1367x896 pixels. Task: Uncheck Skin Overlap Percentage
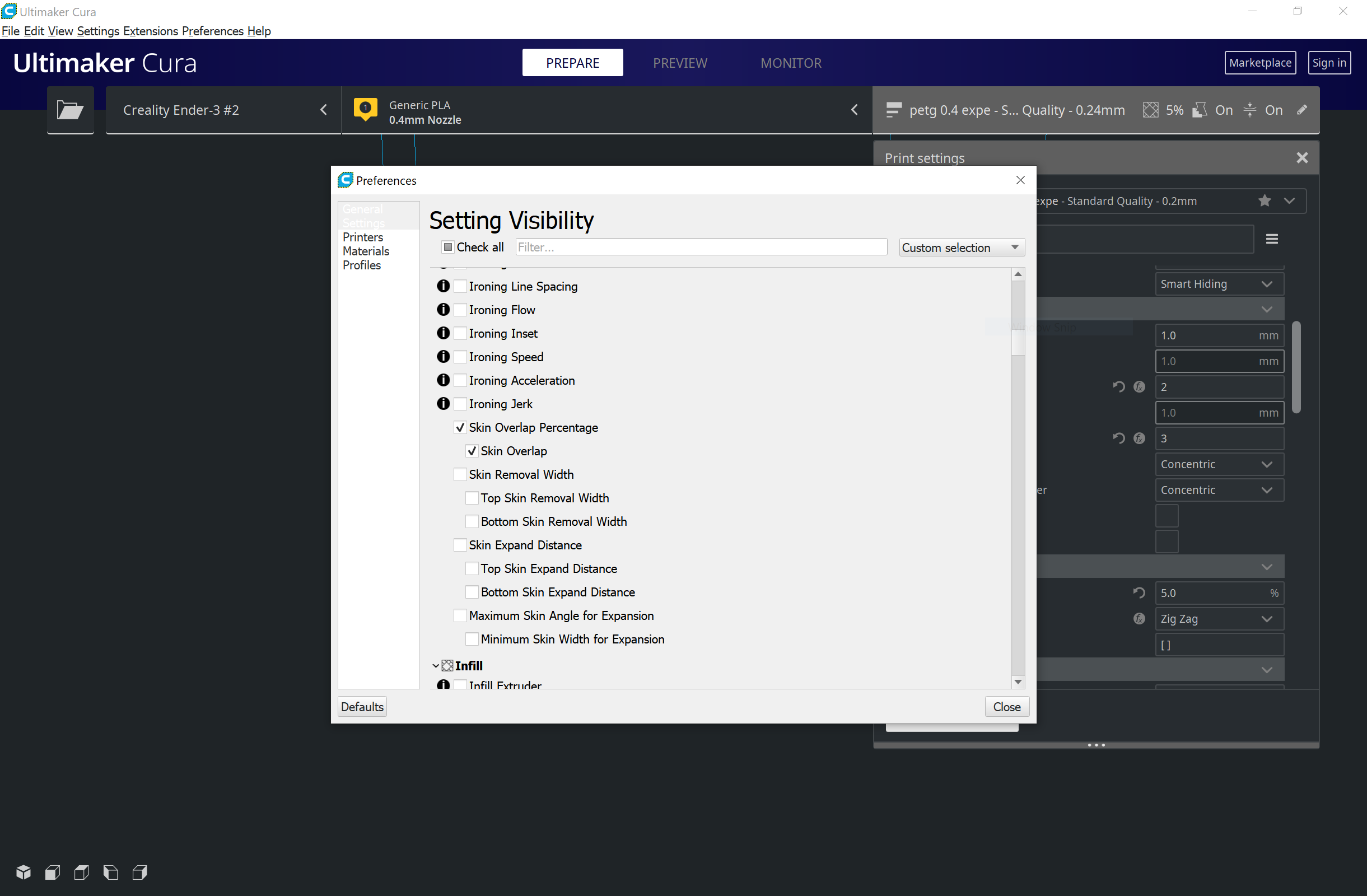pos(460,427)
